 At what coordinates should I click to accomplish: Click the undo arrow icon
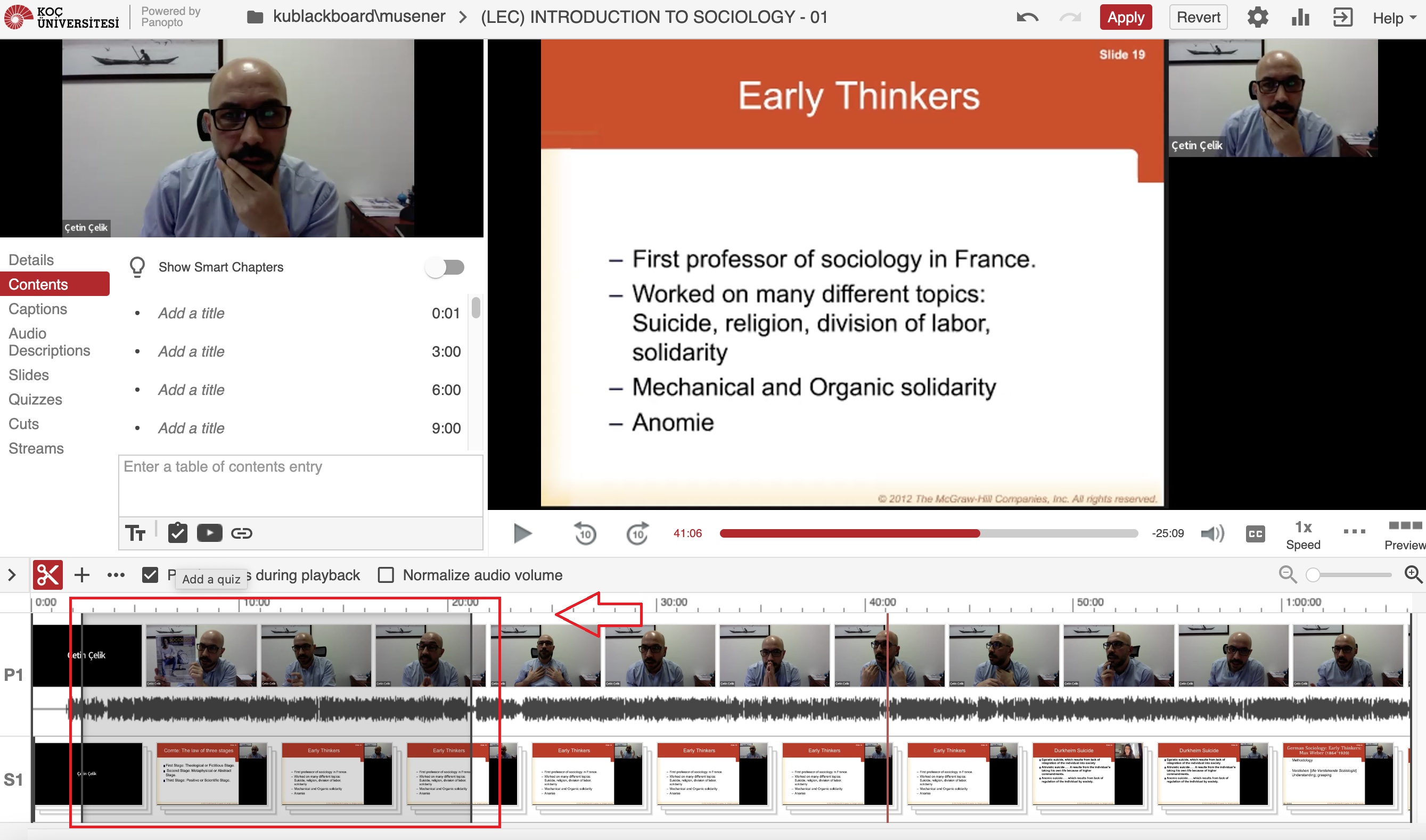coord(1027,18)
